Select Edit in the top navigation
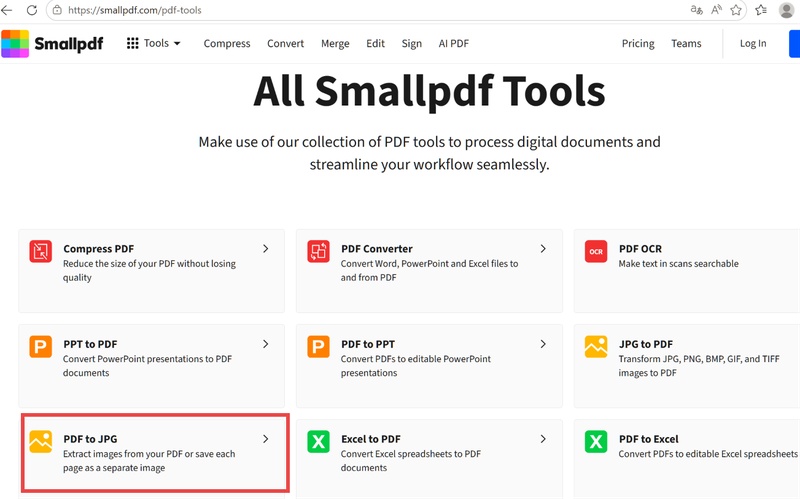The width and height of the screenshot is (800, 499). coord(376,43)
